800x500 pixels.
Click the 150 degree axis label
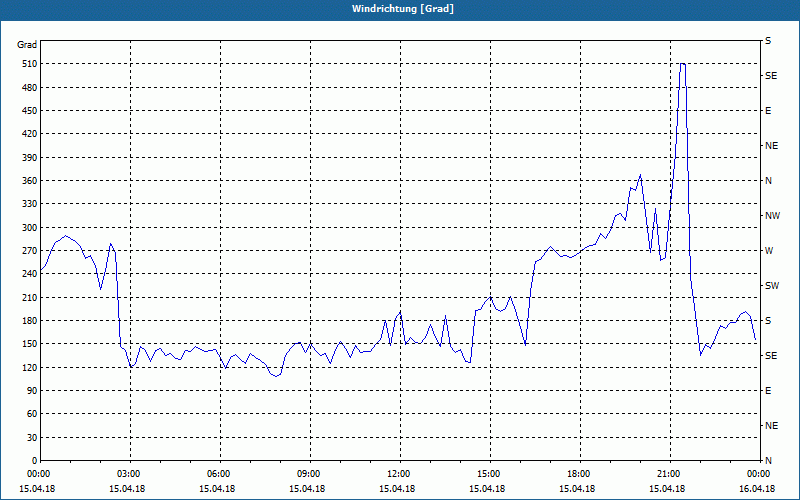coord(30,344)
